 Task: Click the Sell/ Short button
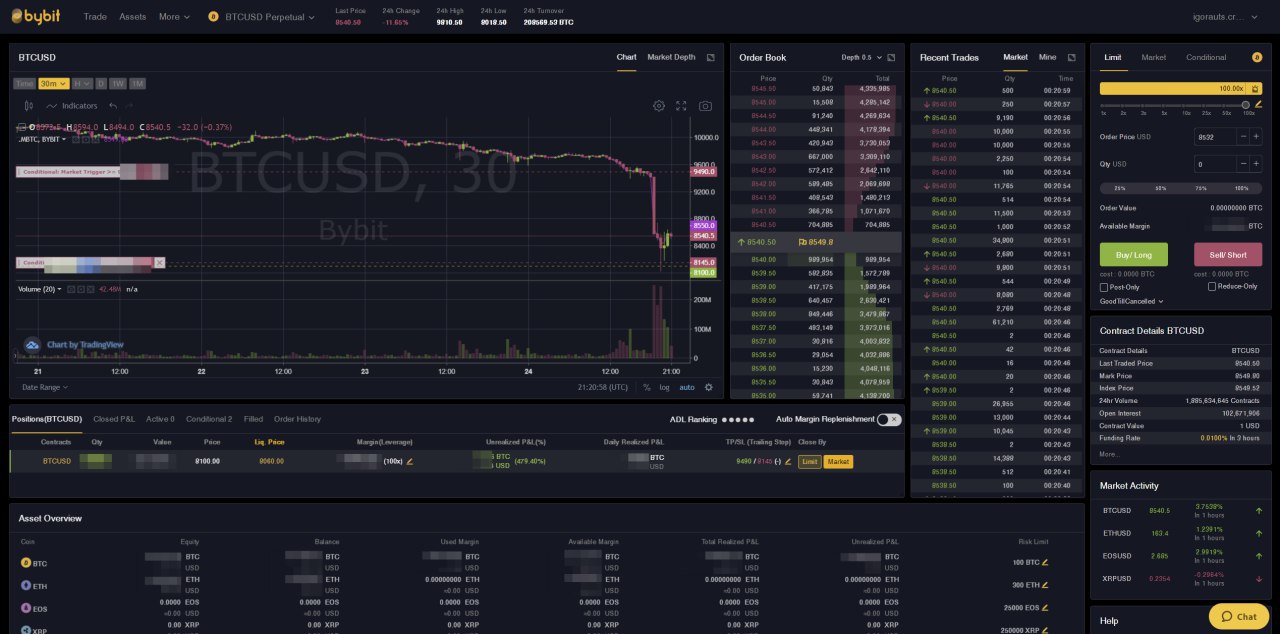coord(1228,255)
